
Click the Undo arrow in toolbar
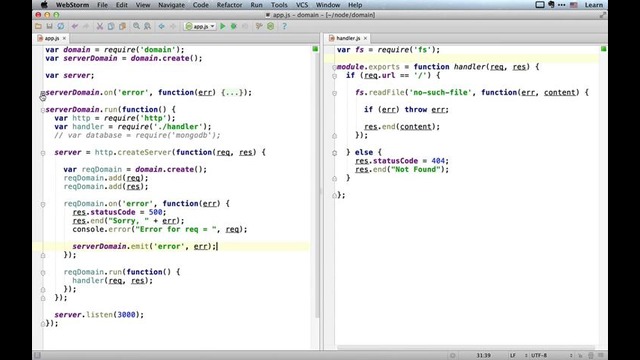tap(75, 26)
